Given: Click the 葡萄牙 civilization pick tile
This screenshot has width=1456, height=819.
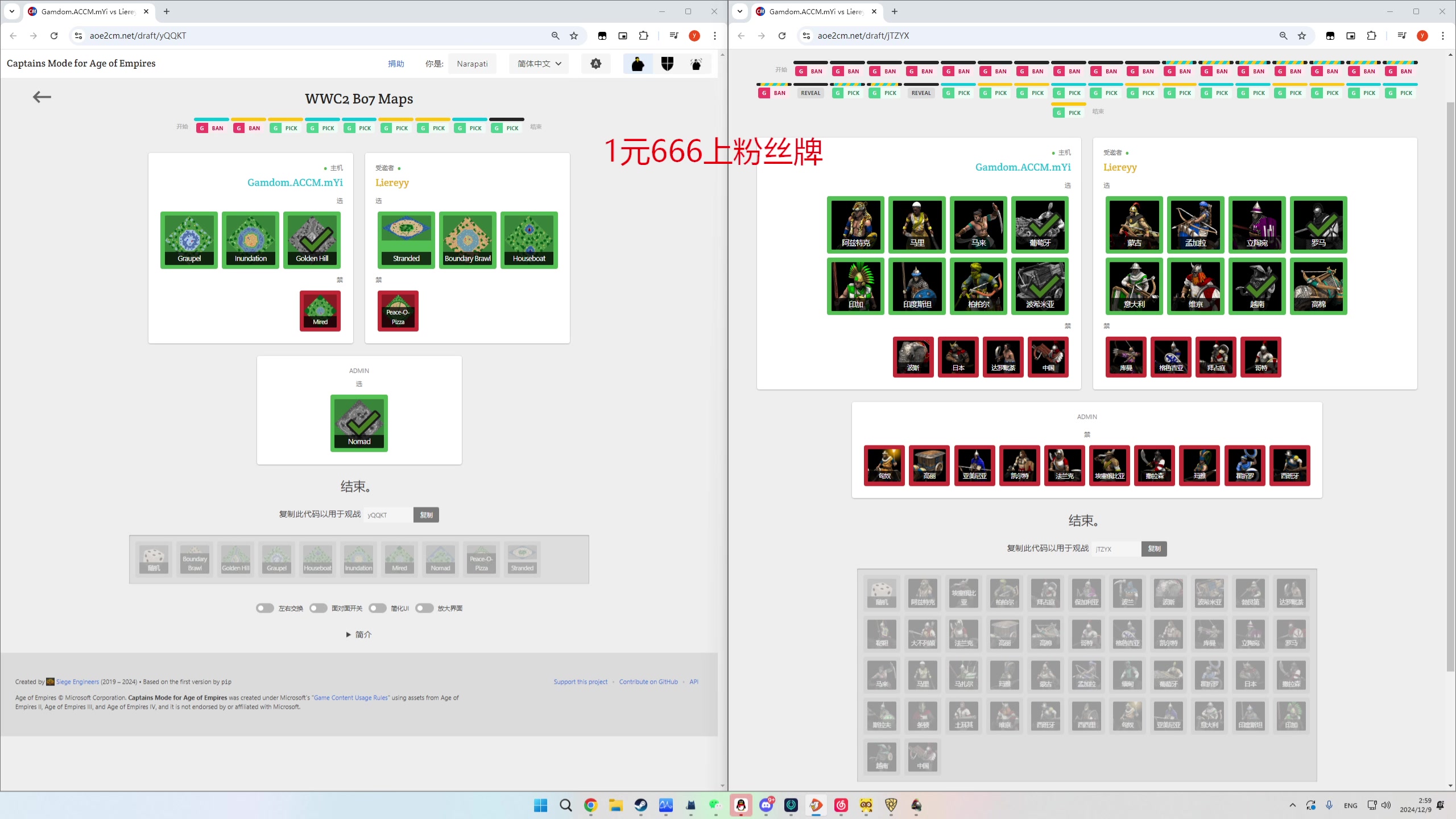Looking at the screenshot, I should tap(1040, 225).
